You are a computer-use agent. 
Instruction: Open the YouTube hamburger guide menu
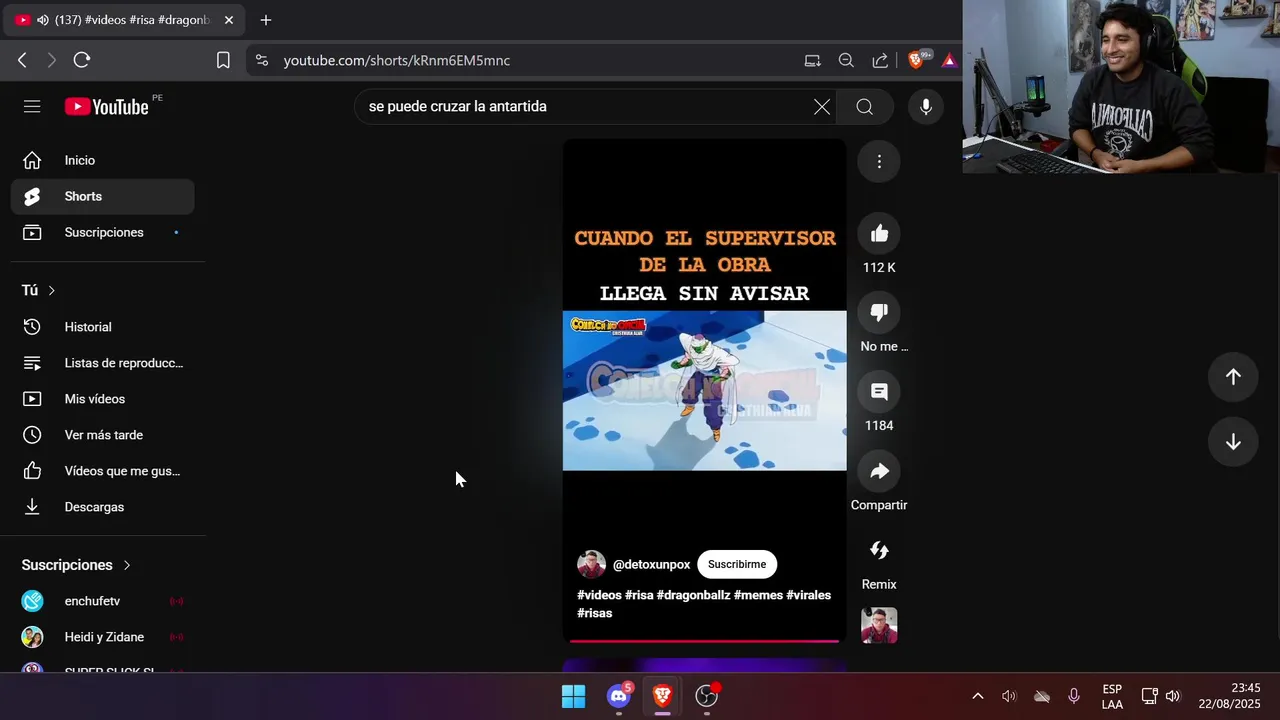[x=32, y=106]
